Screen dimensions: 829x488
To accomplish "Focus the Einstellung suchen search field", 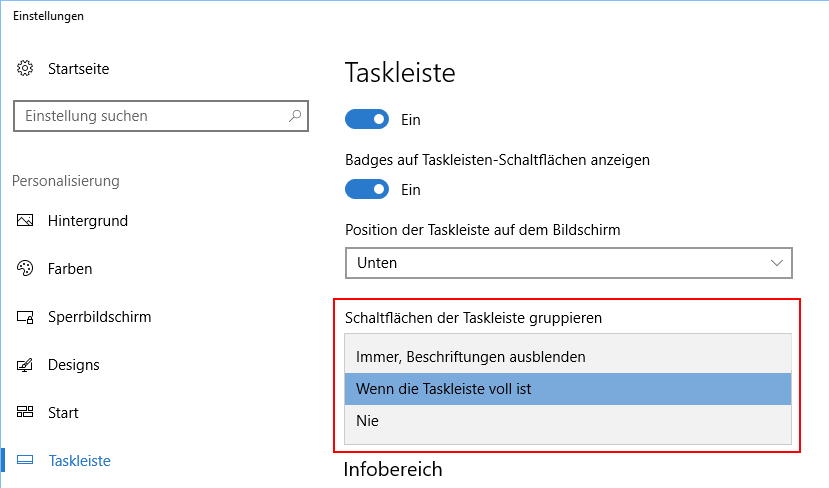I will click(x=161, y=116).
